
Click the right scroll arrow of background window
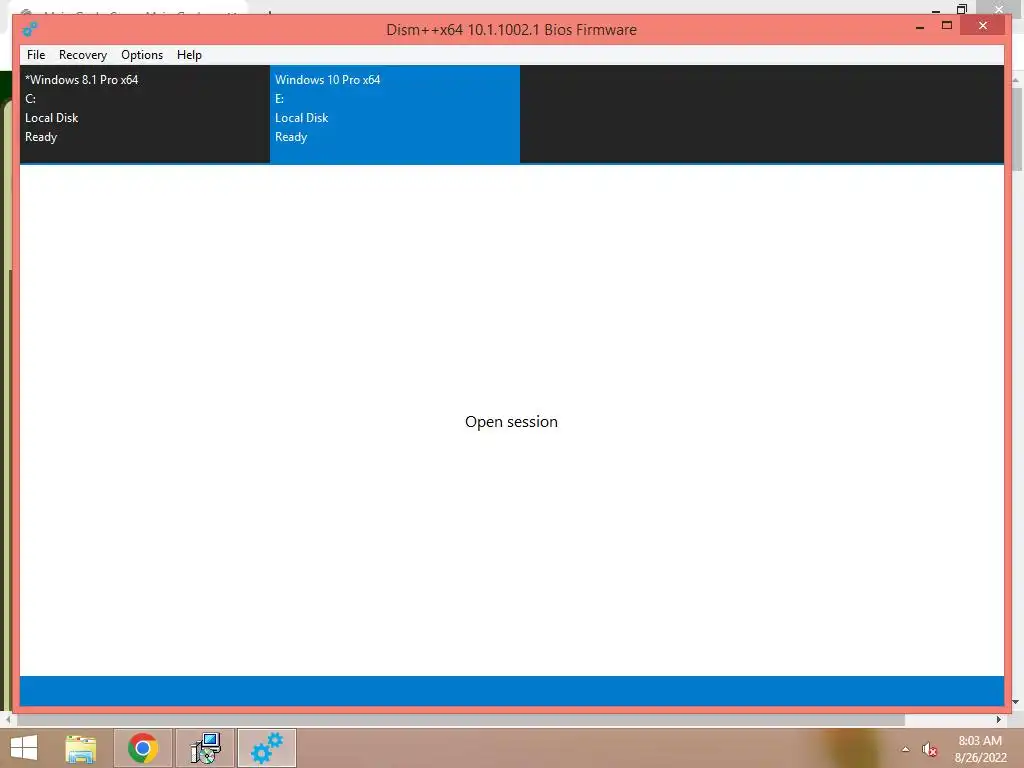pos(999,720)
